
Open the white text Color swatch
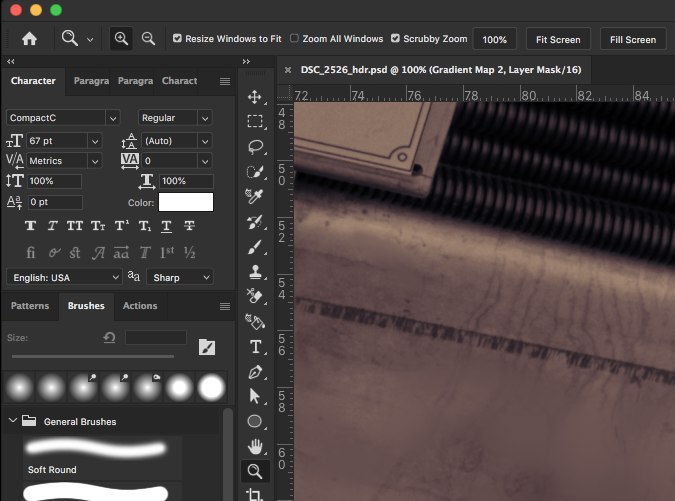coord(186,202)
